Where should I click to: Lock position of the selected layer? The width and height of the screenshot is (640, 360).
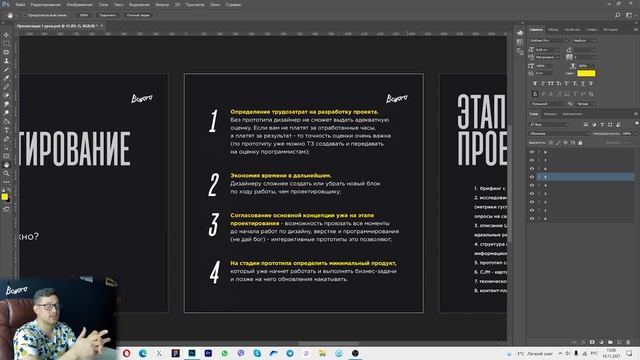click(565, 143)
